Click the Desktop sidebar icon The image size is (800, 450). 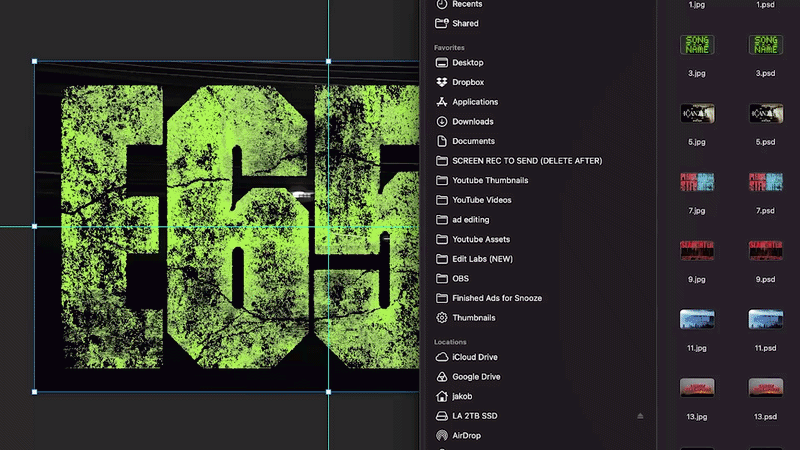tap(442, 63)
